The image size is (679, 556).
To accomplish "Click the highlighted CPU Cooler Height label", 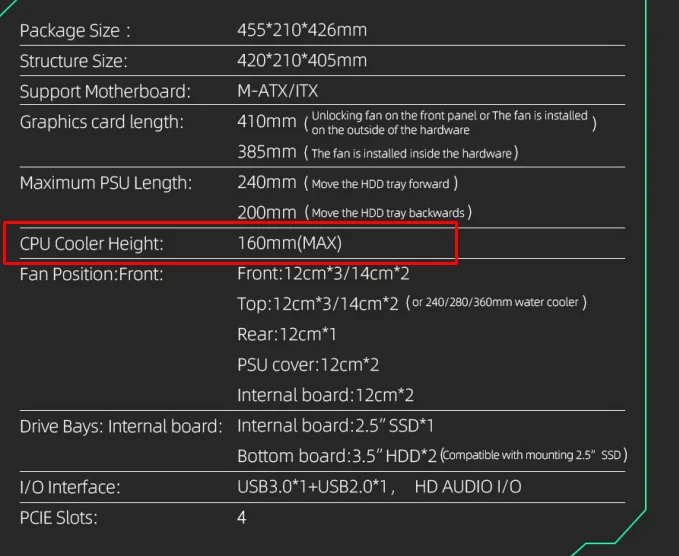I will [91, 243].
